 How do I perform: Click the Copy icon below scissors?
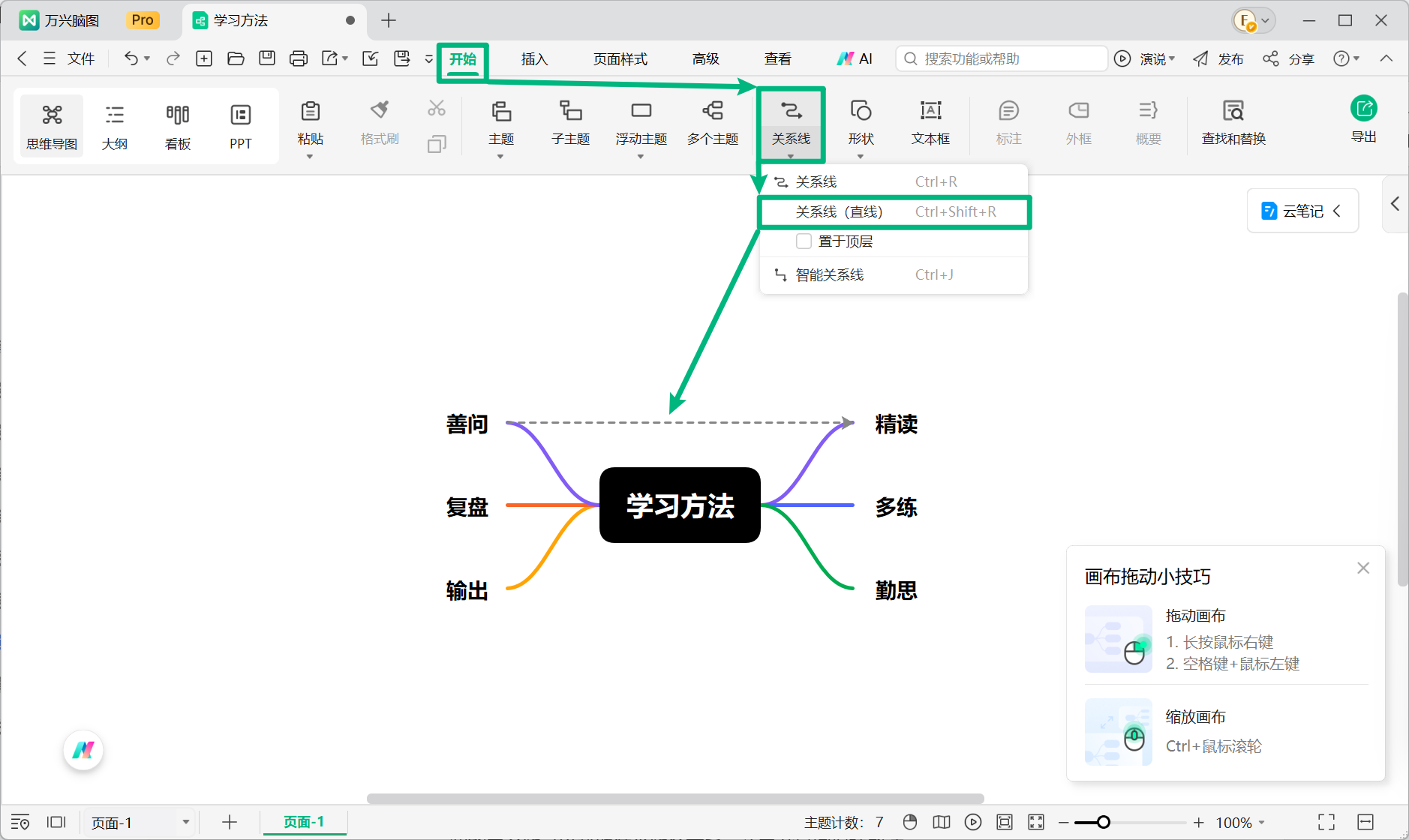coord(437,144)
